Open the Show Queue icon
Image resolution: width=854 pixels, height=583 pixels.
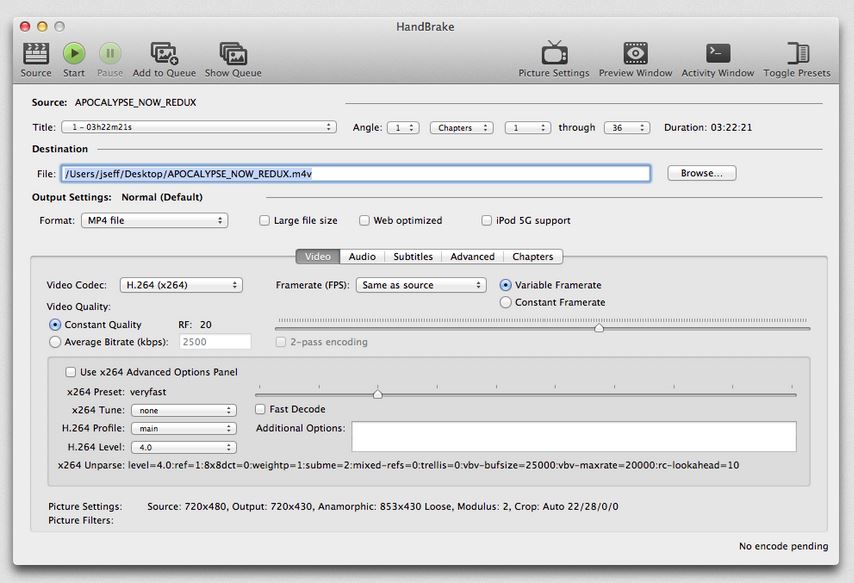(x=233, y=54)
